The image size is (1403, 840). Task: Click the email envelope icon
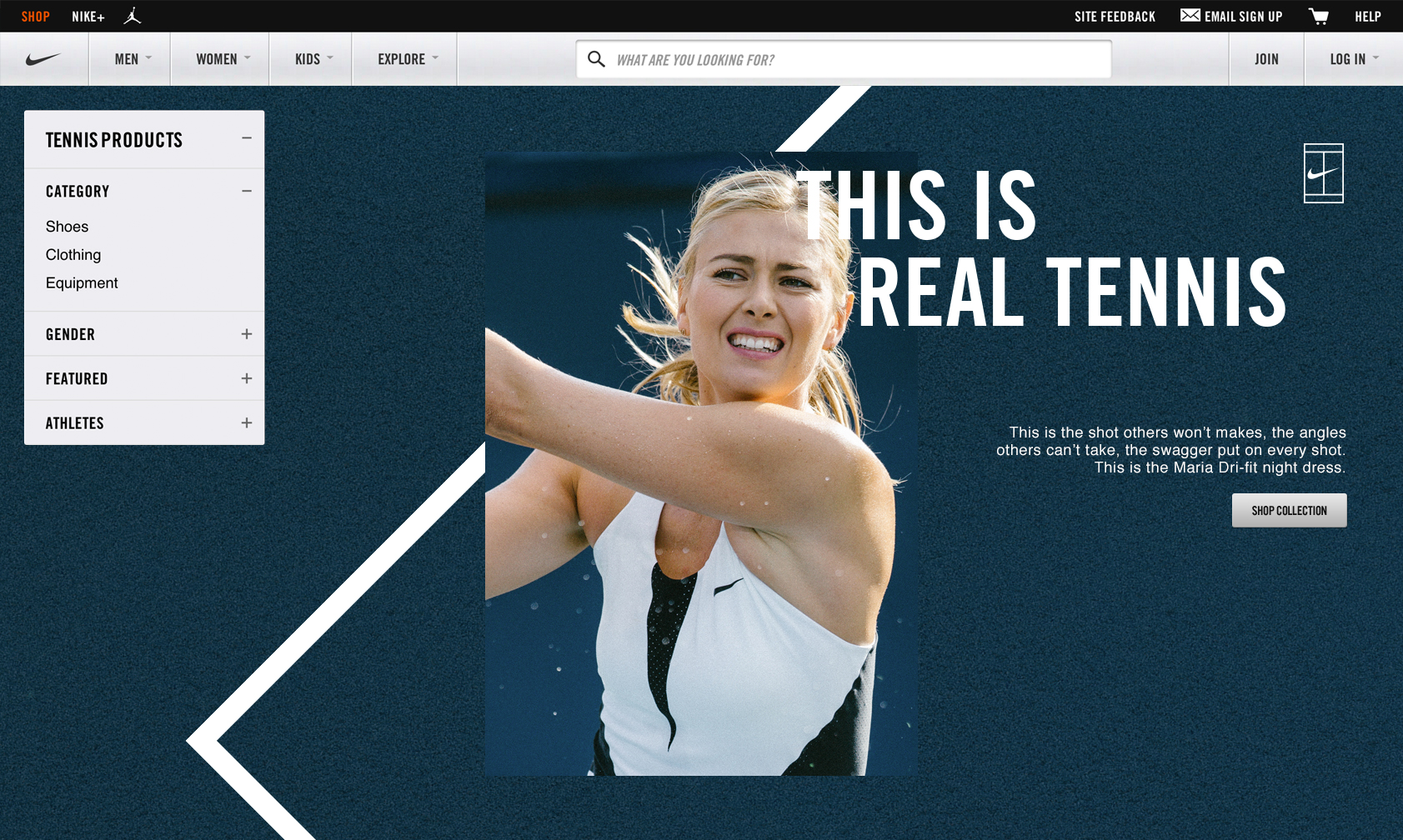(x=1190, y=15)
